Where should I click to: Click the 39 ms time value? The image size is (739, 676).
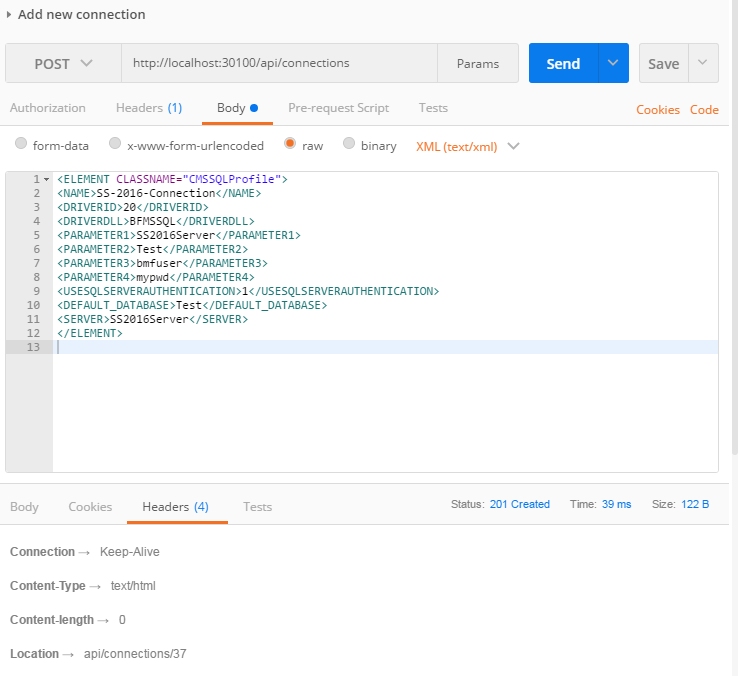coord(616,504)
